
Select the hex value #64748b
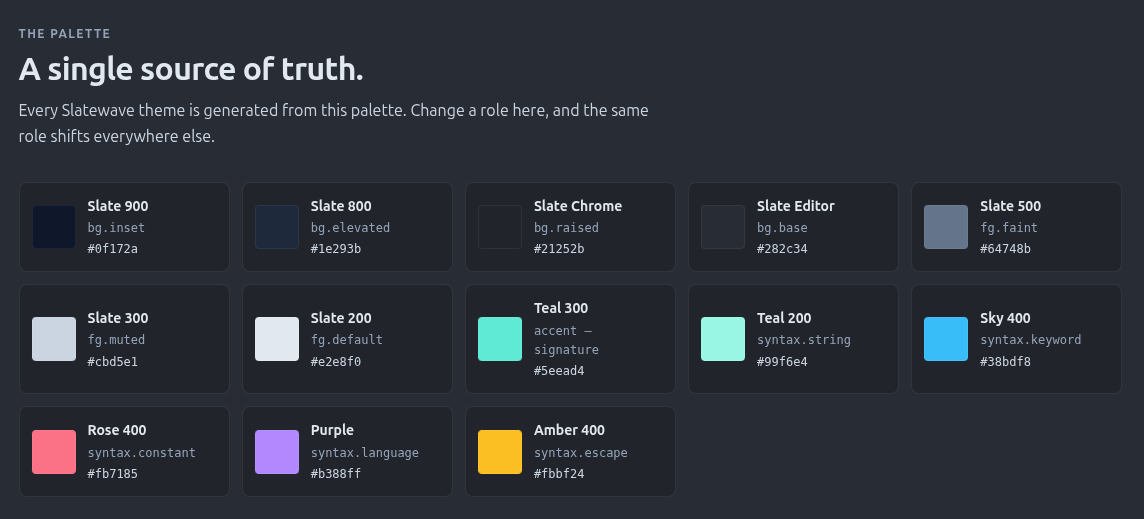pos(1005,249)
